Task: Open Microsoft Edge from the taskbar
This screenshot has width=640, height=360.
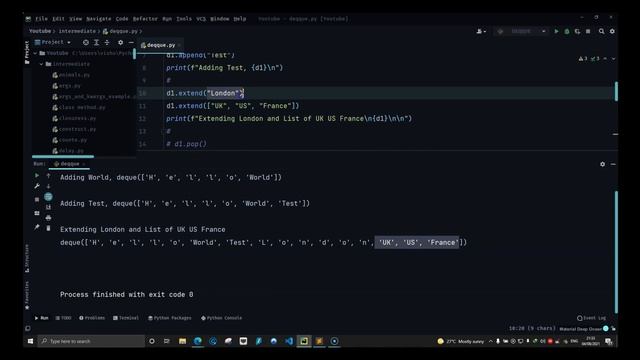Action: click(x=198, y=341)
